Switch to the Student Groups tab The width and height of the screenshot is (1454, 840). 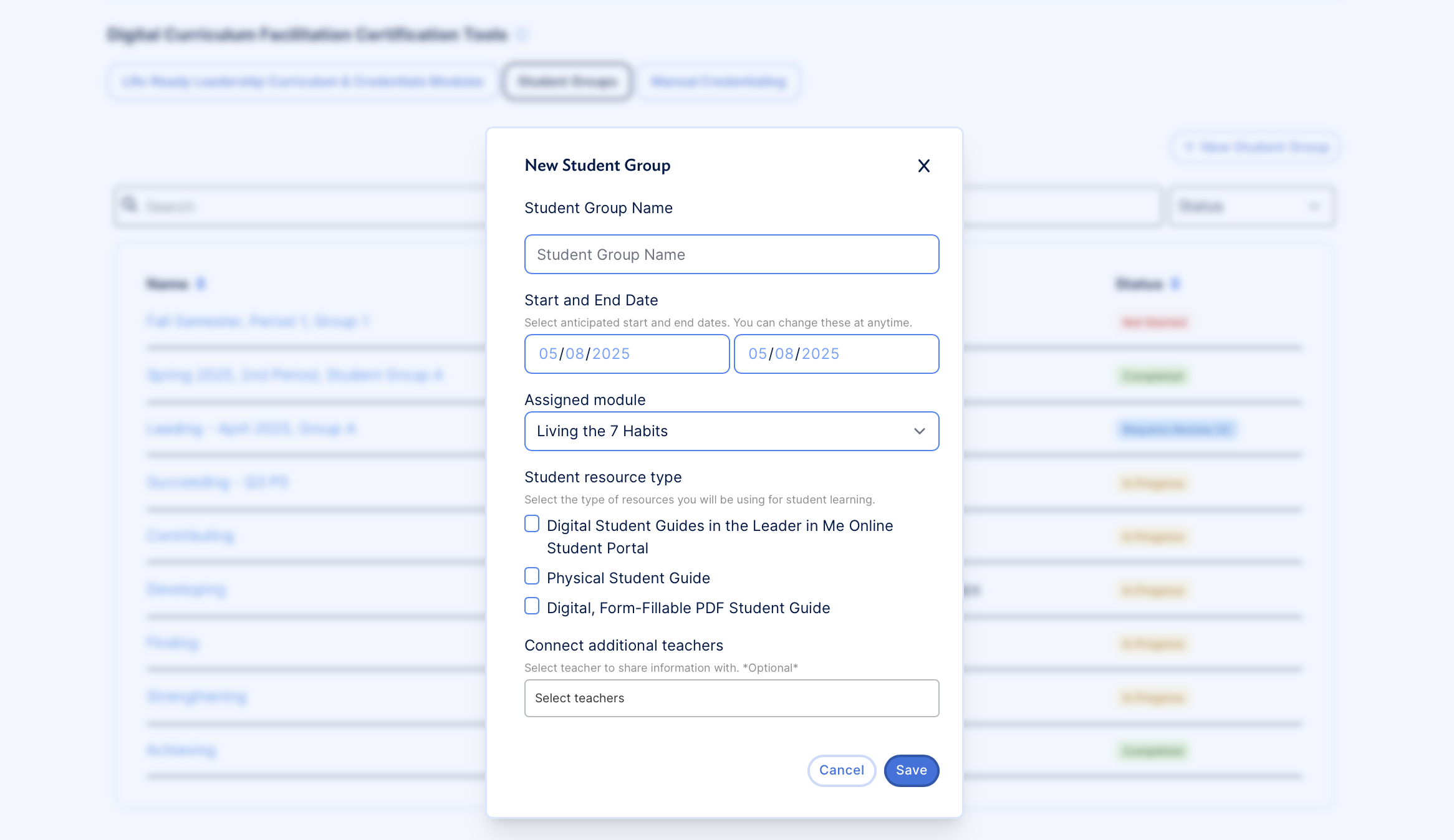click(567, 82)
